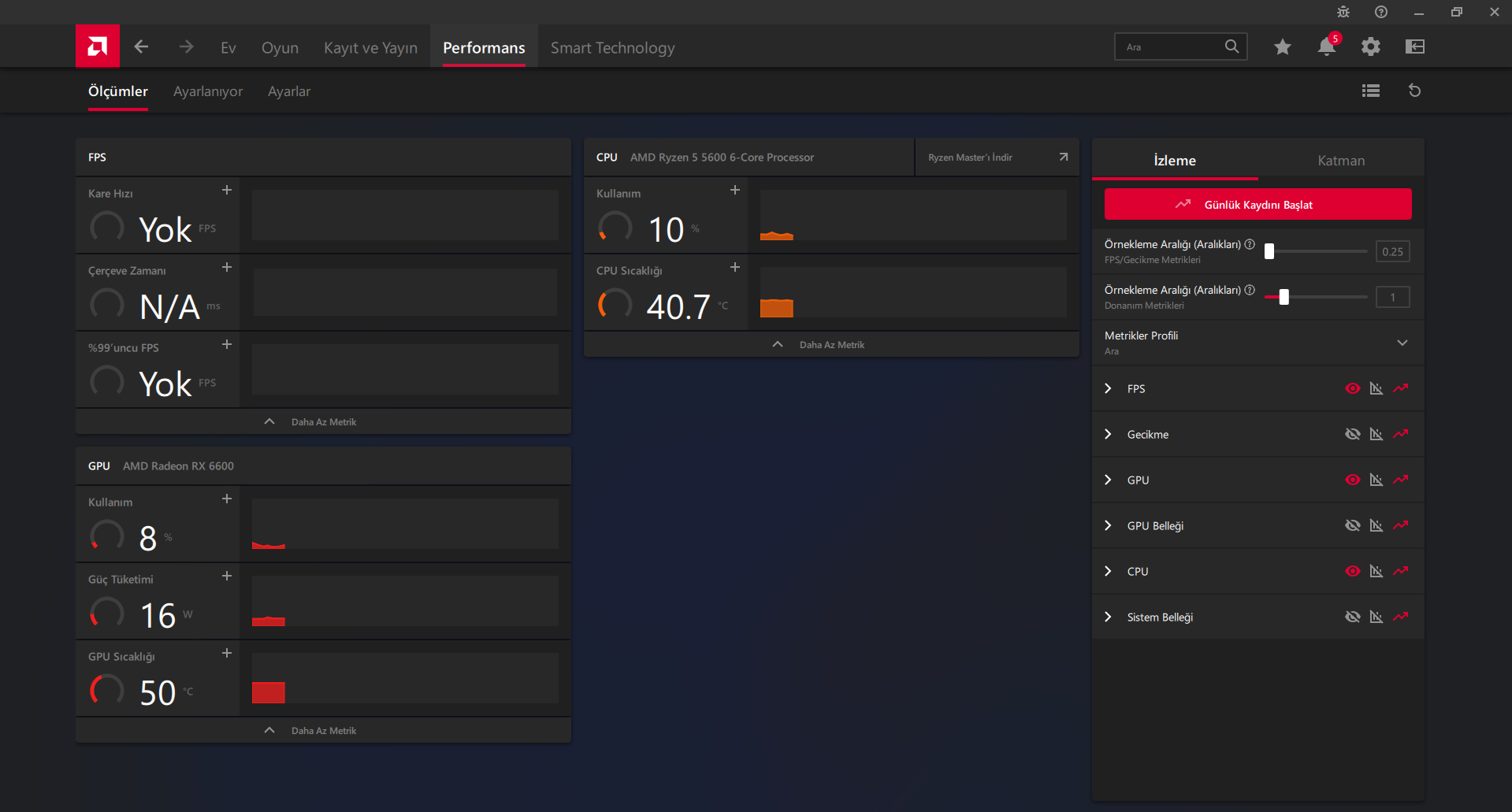Open the Ayarlanıyor sub-tab

tap(208, 91)
